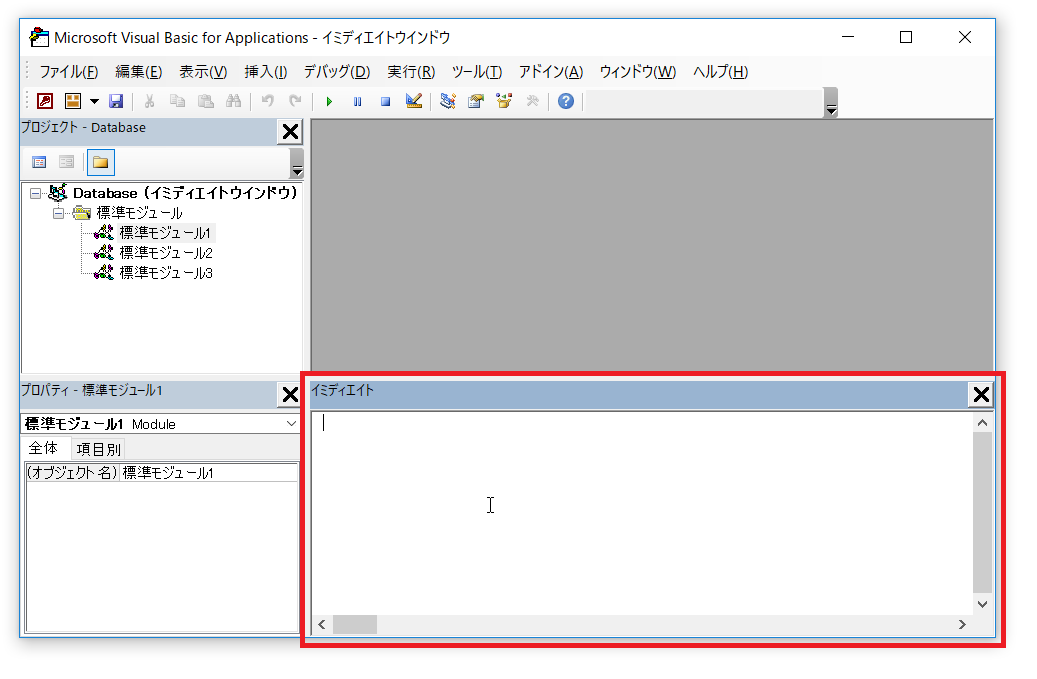
Task: Select 標準モジュール1 in project tree
Action: pos(165,233)
